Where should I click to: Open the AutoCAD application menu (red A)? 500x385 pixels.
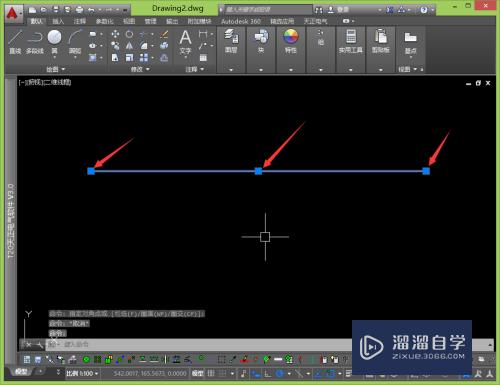pyautogui.click(x=13, y=13)
